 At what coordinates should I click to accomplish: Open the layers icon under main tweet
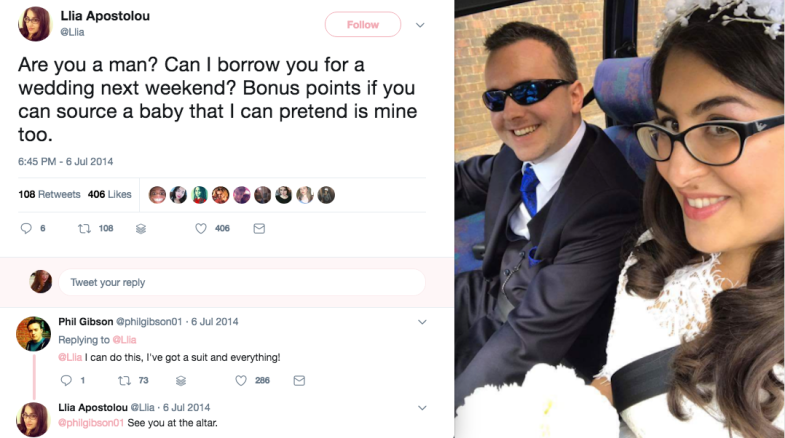[141, 229]
